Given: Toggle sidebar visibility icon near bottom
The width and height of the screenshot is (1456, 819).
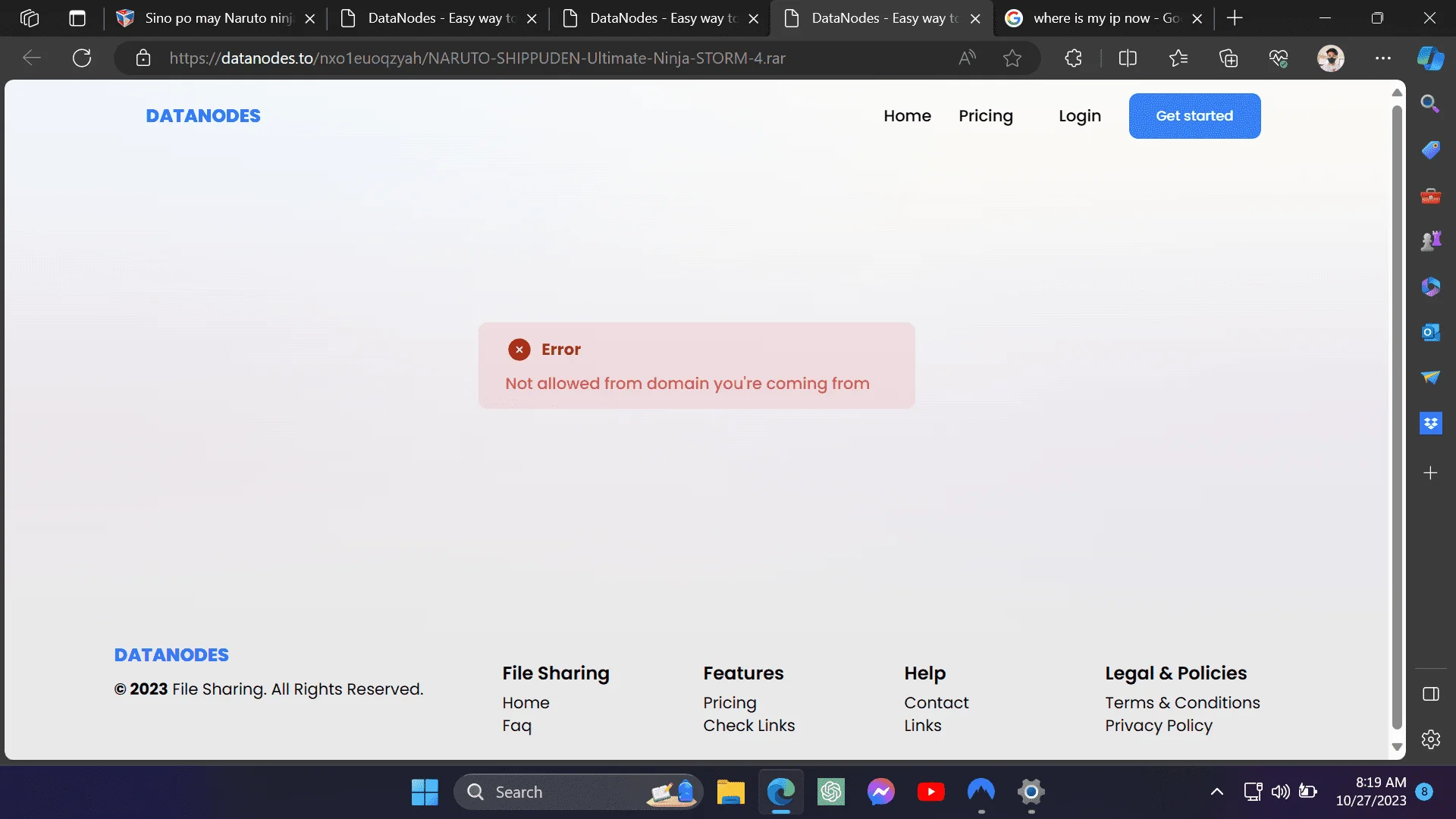Looking at the screenshot, I should (x=1430, y=694).
